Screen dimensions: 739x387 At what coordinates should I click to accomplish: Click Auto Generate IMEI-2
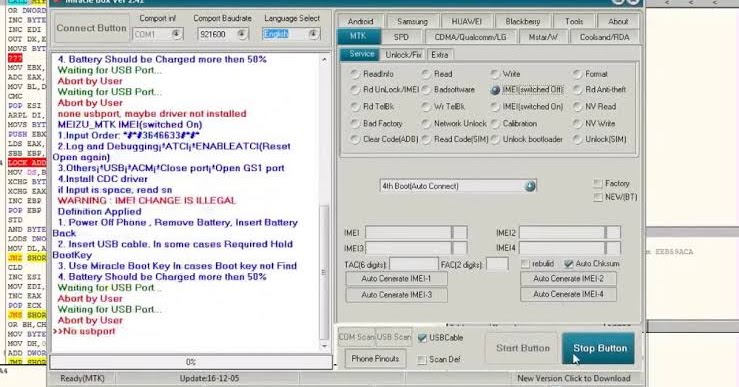coord(568,279)
